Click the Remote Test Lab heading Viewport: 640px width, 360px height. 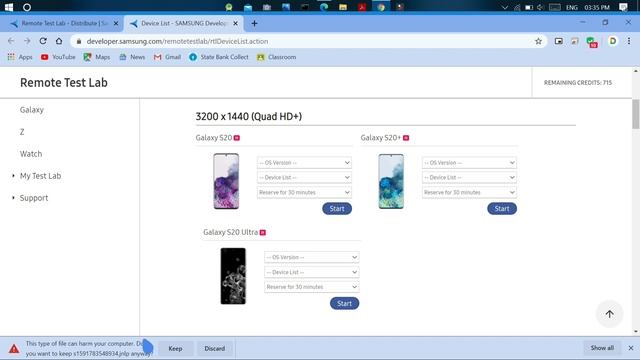click(x=64, y=82)
